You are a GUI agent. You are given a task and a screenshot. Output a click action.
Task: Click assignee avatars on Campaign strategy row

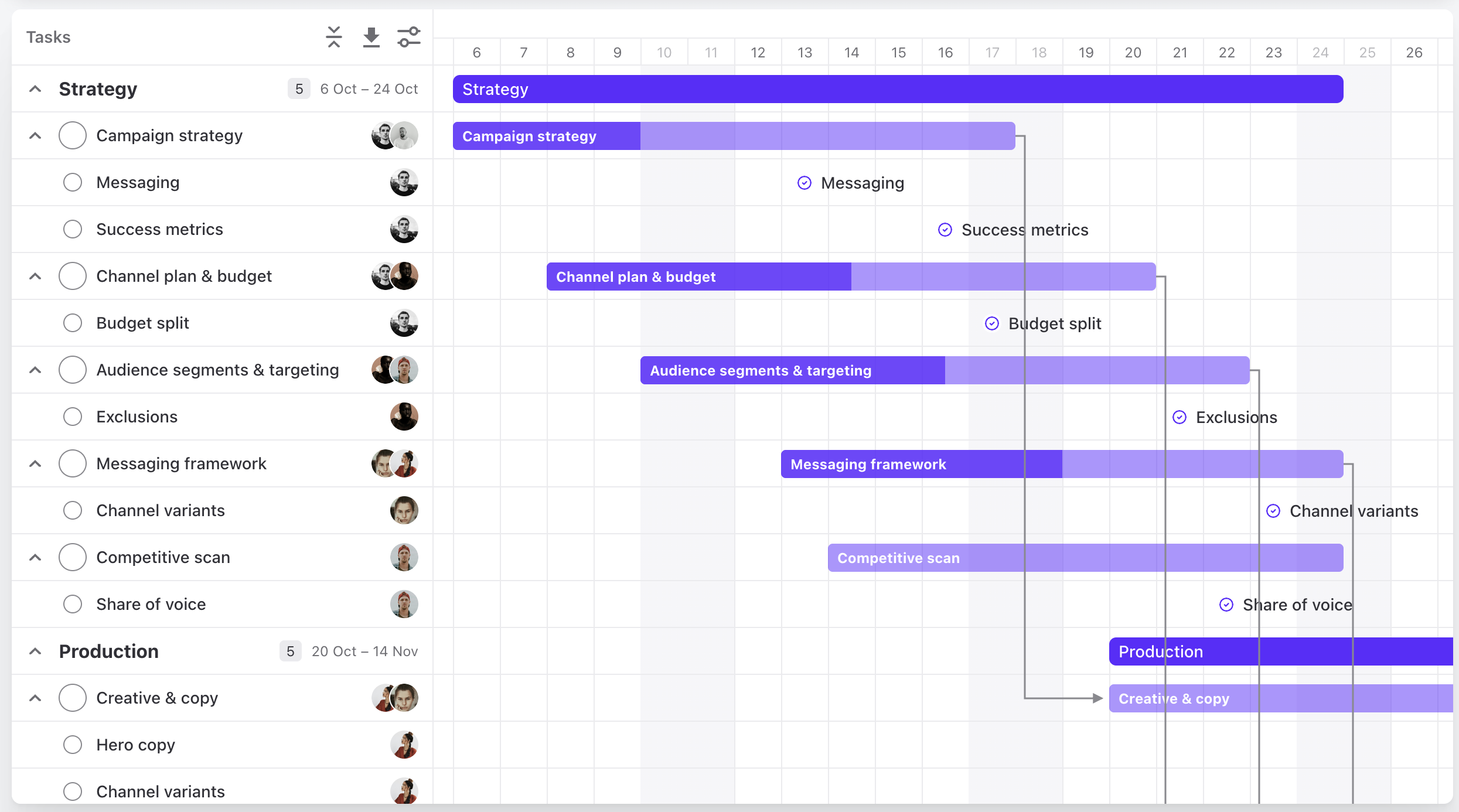pos(395,135)
